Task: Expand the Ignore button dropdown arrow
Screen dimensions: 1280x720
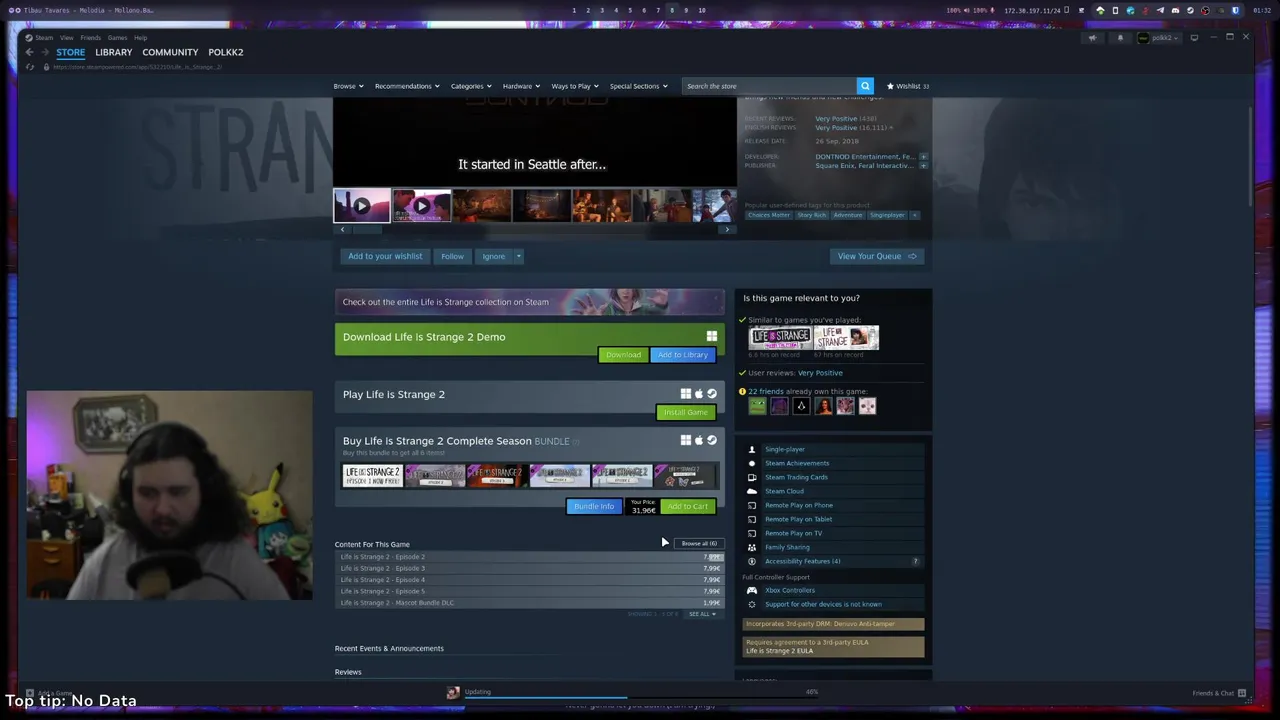Action: 518,256
